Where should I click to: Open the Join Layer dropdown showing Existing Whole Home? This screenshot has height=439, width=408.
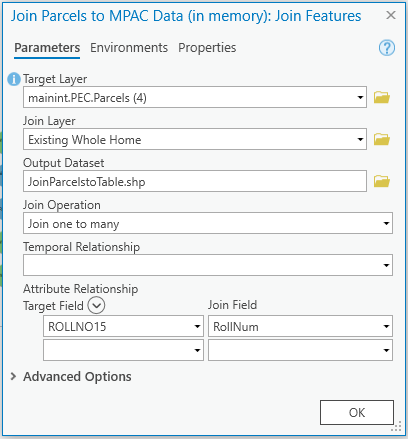tap(195, 139)
